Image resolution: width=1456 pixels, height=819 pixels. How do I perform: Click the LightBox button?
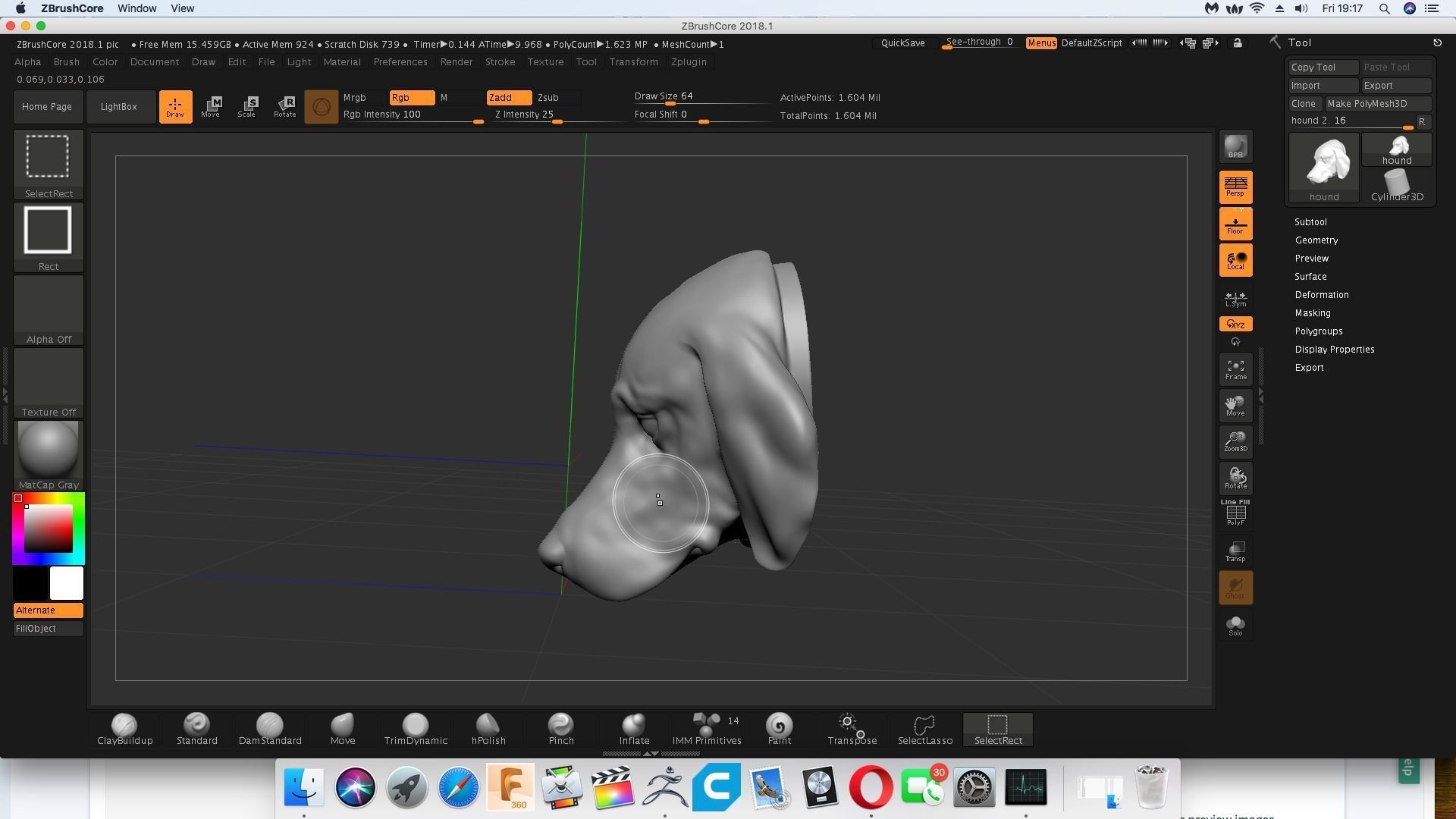pyautogui.click(x=119, y=107)
